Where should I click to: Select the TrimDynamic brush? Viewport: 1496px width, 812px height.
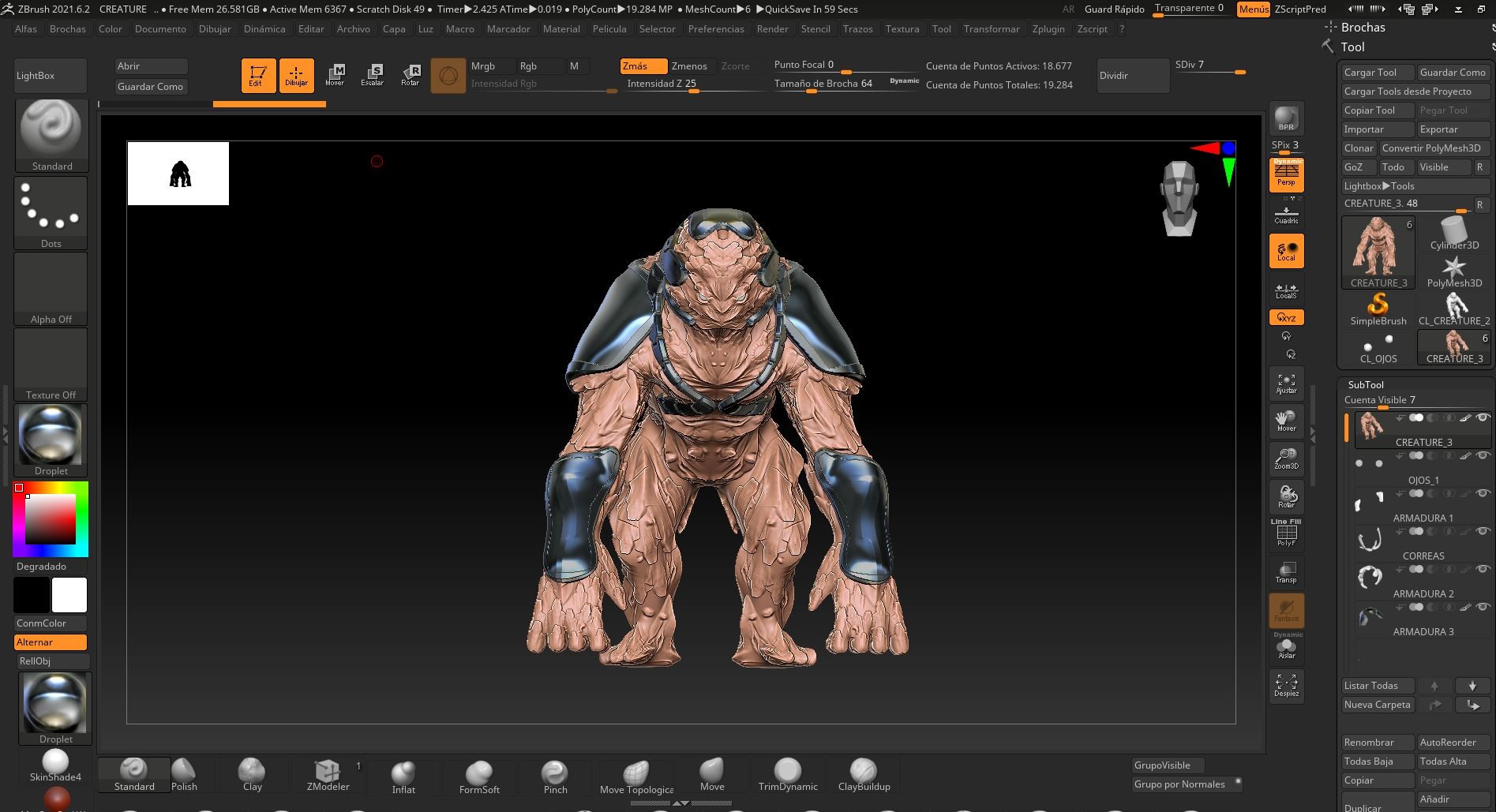[x=787, y=775]
